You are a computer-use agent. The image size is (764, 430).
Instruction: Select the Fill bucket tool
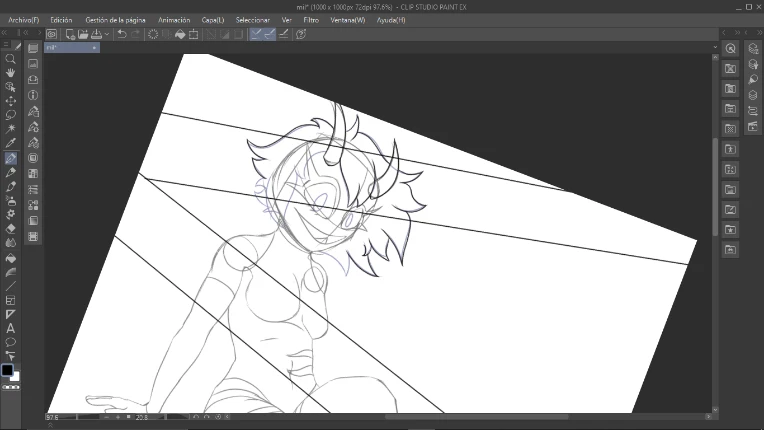(10, 258)
